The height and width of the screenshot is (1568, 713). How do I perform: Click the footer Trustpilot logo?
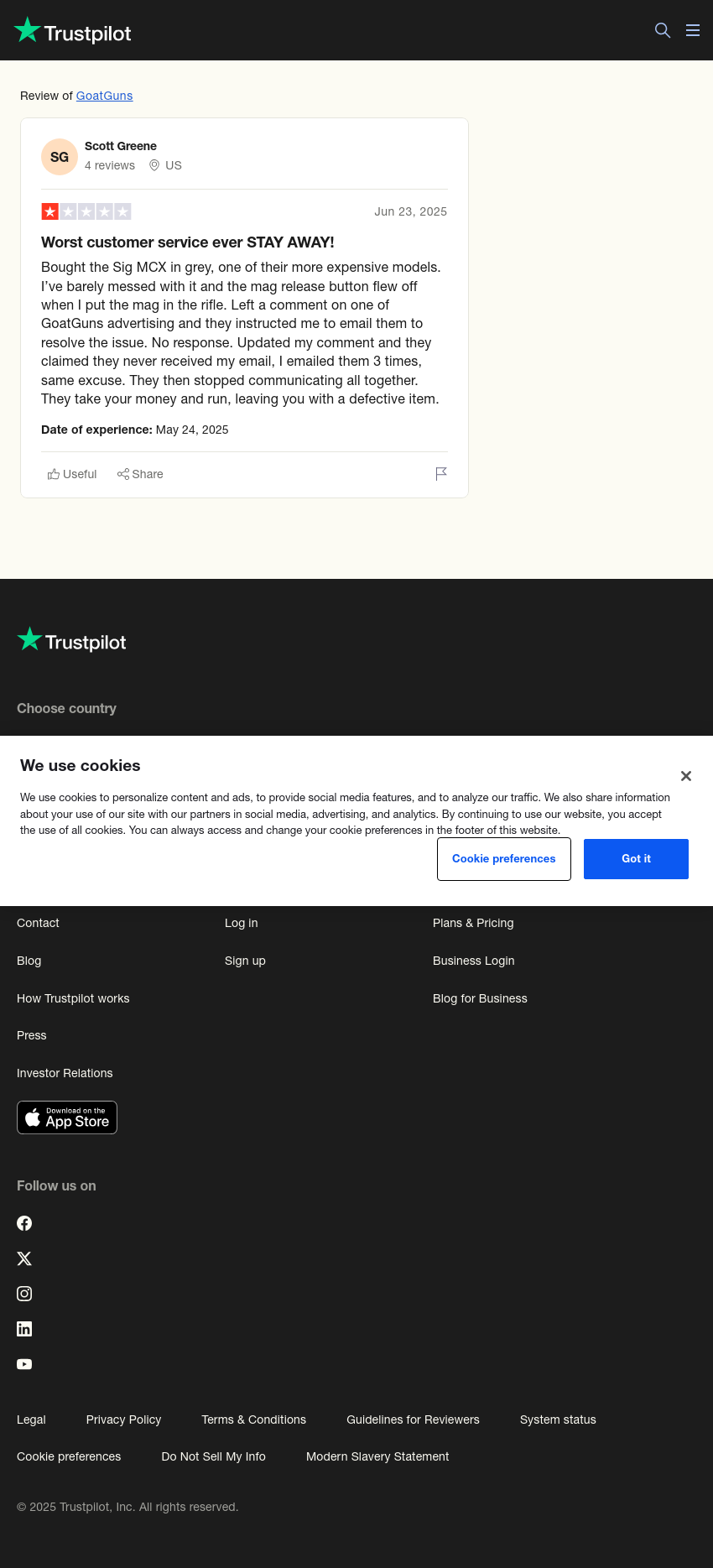pyautogui.click(x=71, y=641)
